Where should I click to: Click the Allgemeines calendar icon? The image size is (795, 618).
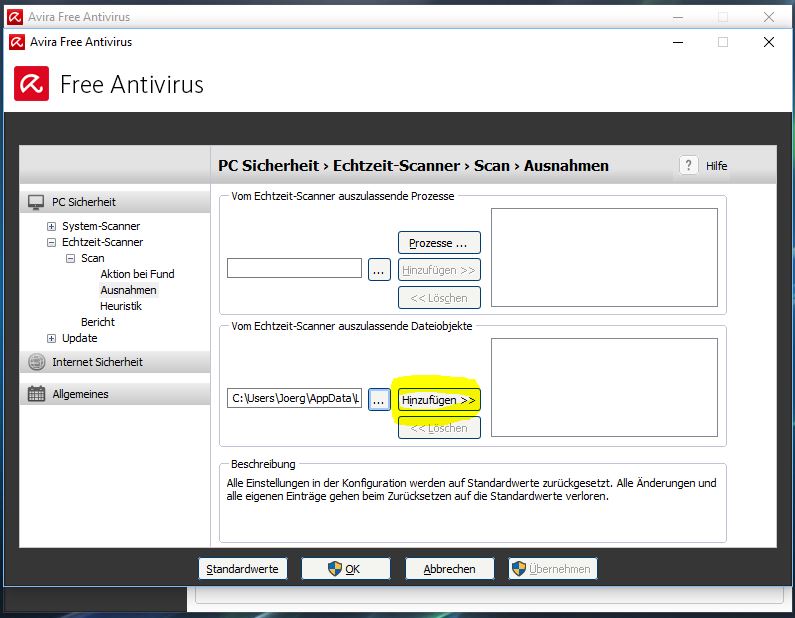[36, 394]
